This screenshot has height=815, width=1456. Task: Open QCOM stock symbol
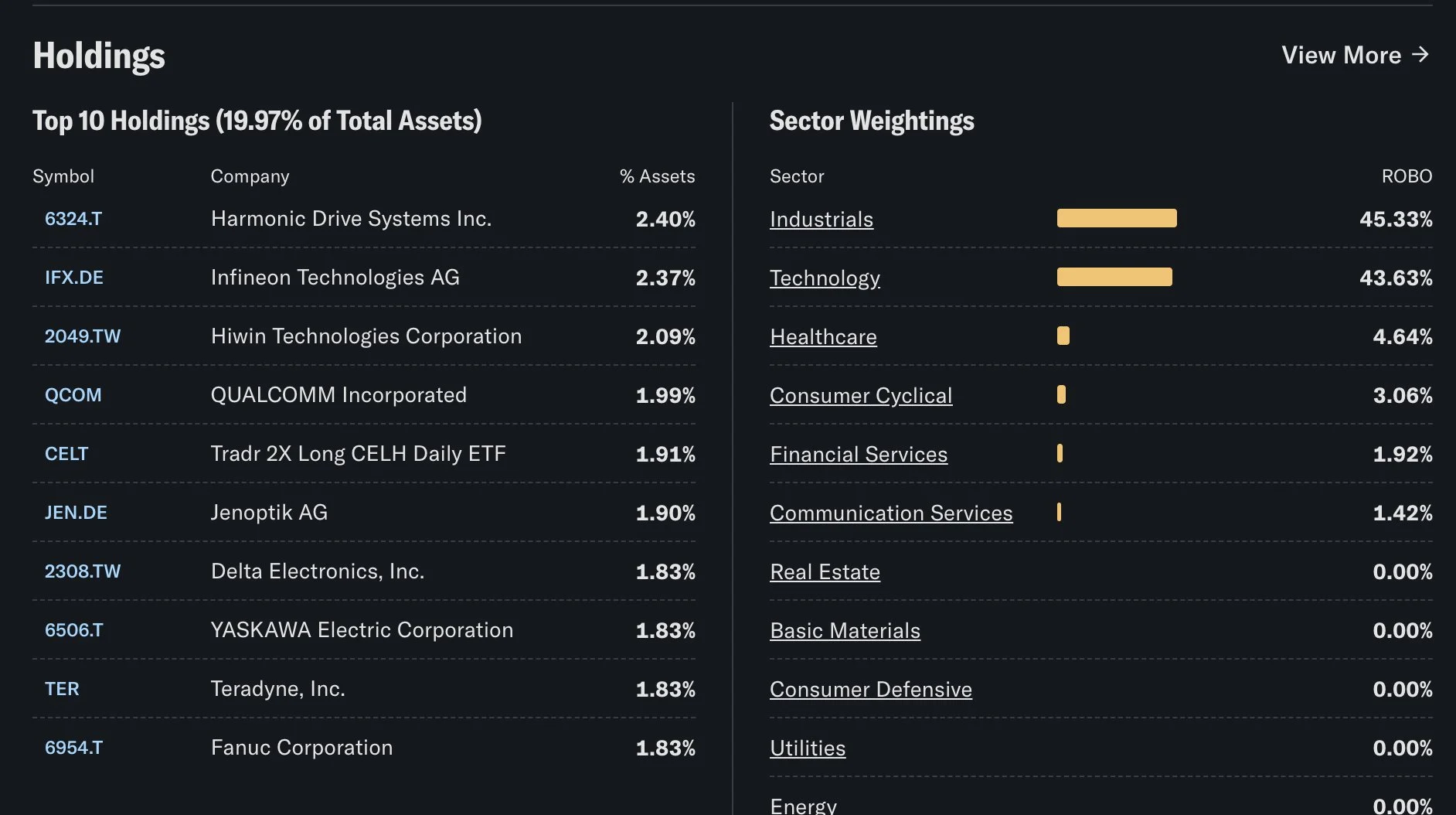click(73, 395)
